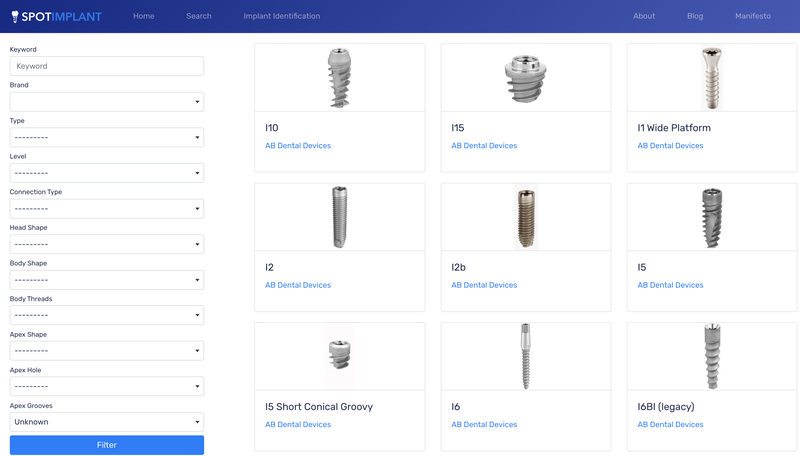Viewport: 800px width, 456px height.
Task: Expand the Connection Type dropdown
Action: click(x=107, y=209)
